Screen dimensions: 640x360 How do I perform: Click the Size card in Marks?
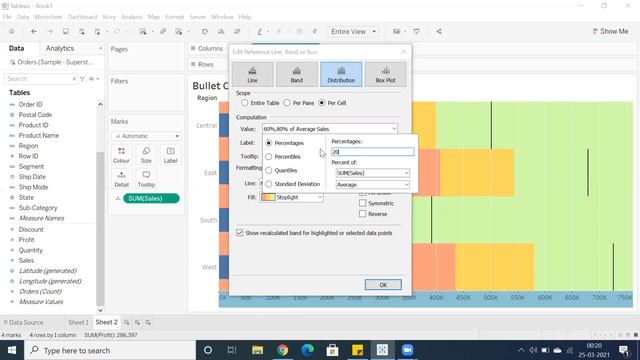pyautogui.click(x=146, y=156)
